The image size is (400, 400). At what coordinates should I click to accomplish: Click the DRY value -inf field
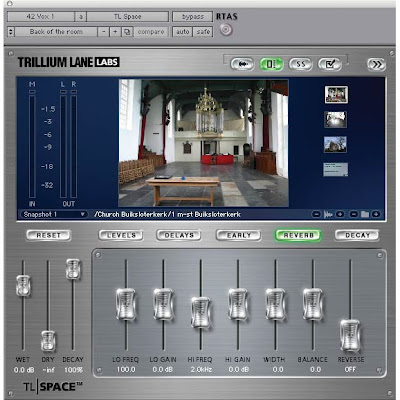49,370
